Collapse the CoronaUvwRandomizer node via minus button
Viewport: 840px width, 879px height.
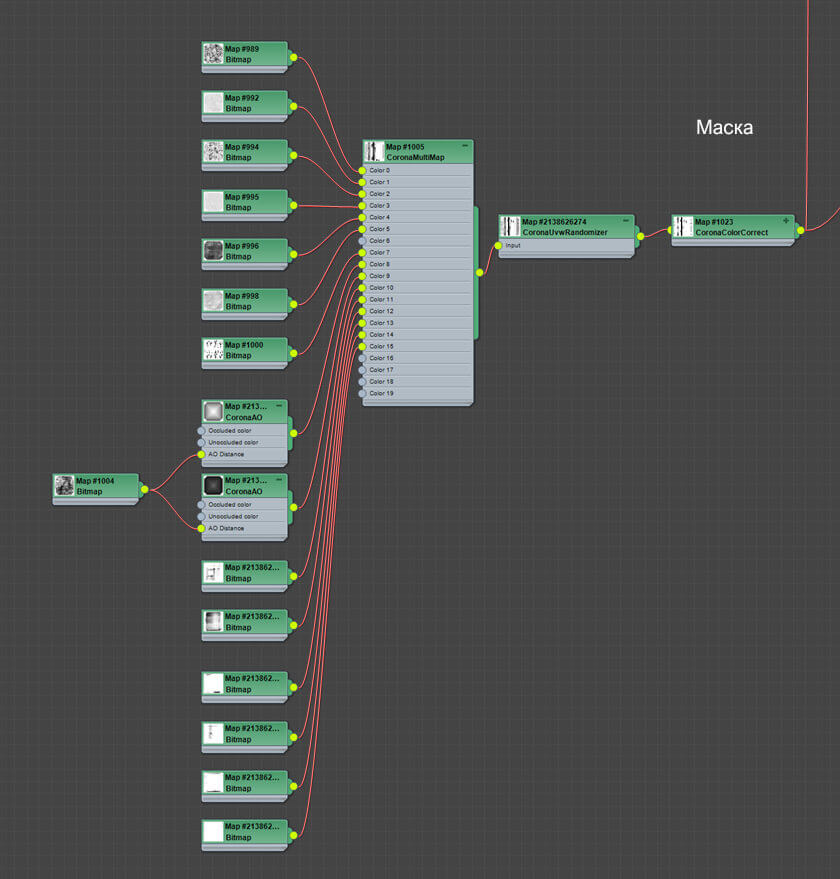point(628,222)
